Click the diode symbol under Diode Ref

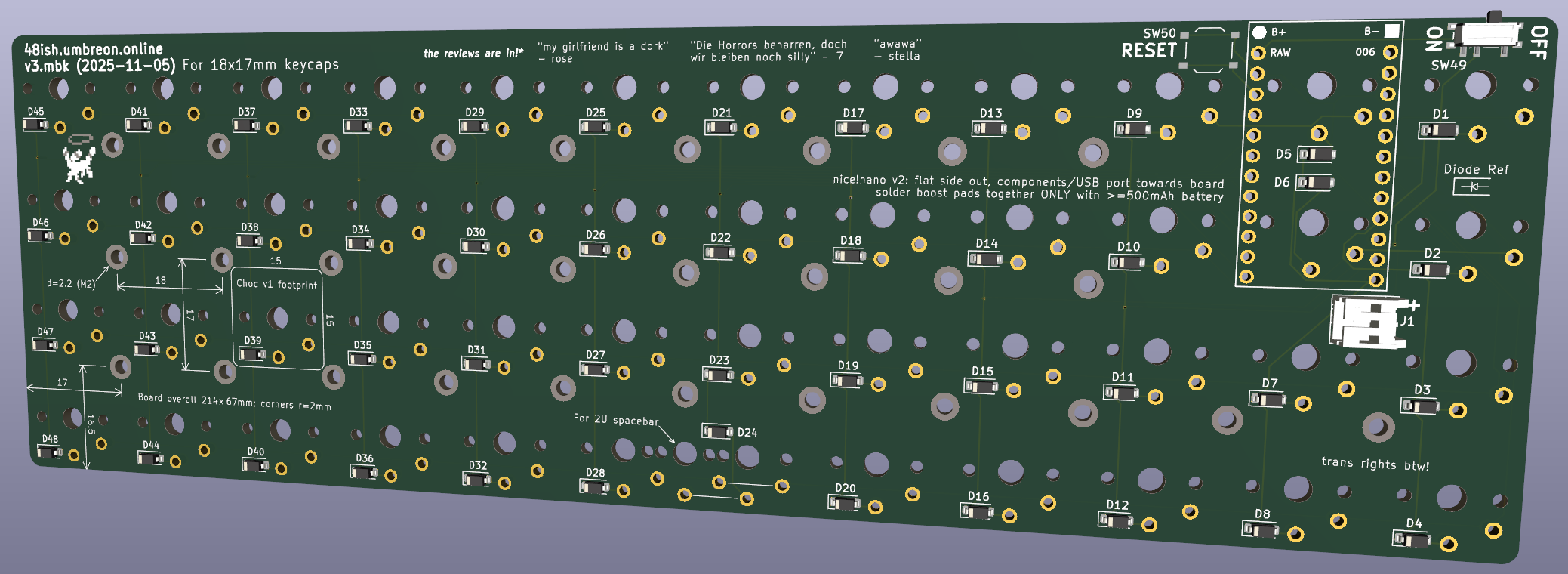(1471, 186)
